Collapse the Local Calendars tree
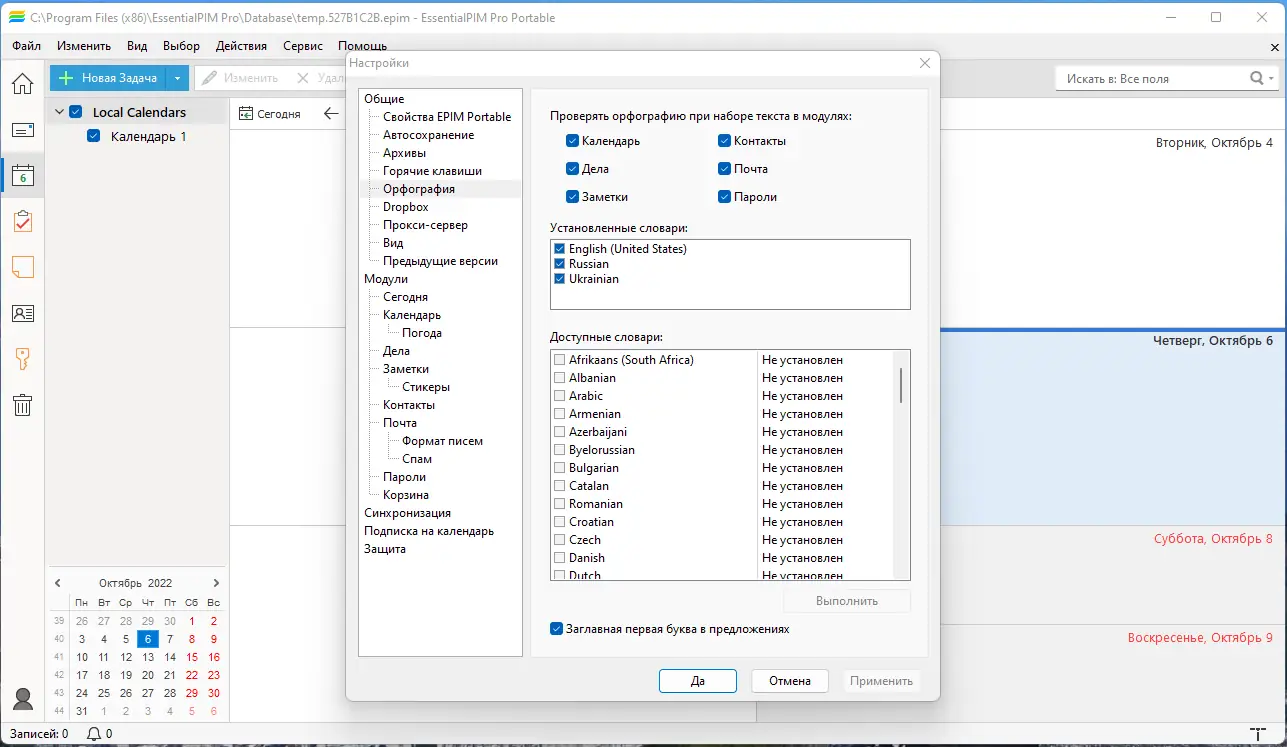Viewport: 1287px width, 747px height. tap(59, 112)
